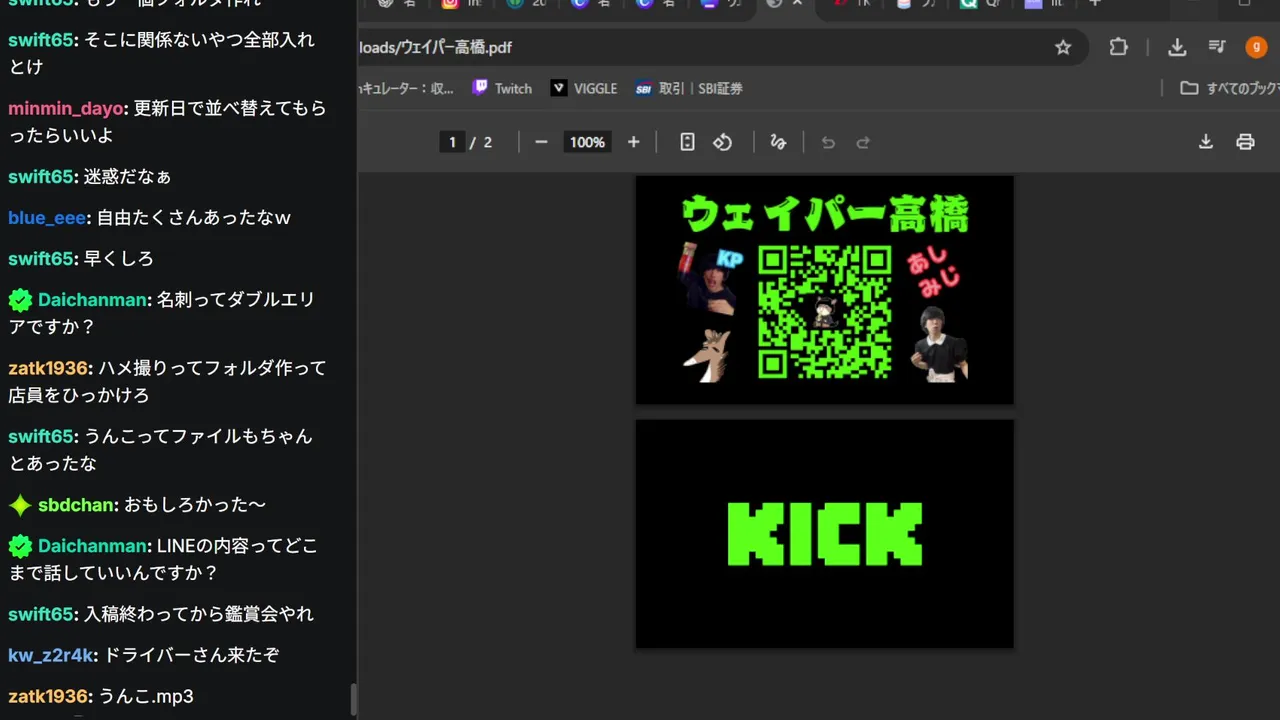Open the browser extensions puzzle icon

click(x=1118, y=47)
